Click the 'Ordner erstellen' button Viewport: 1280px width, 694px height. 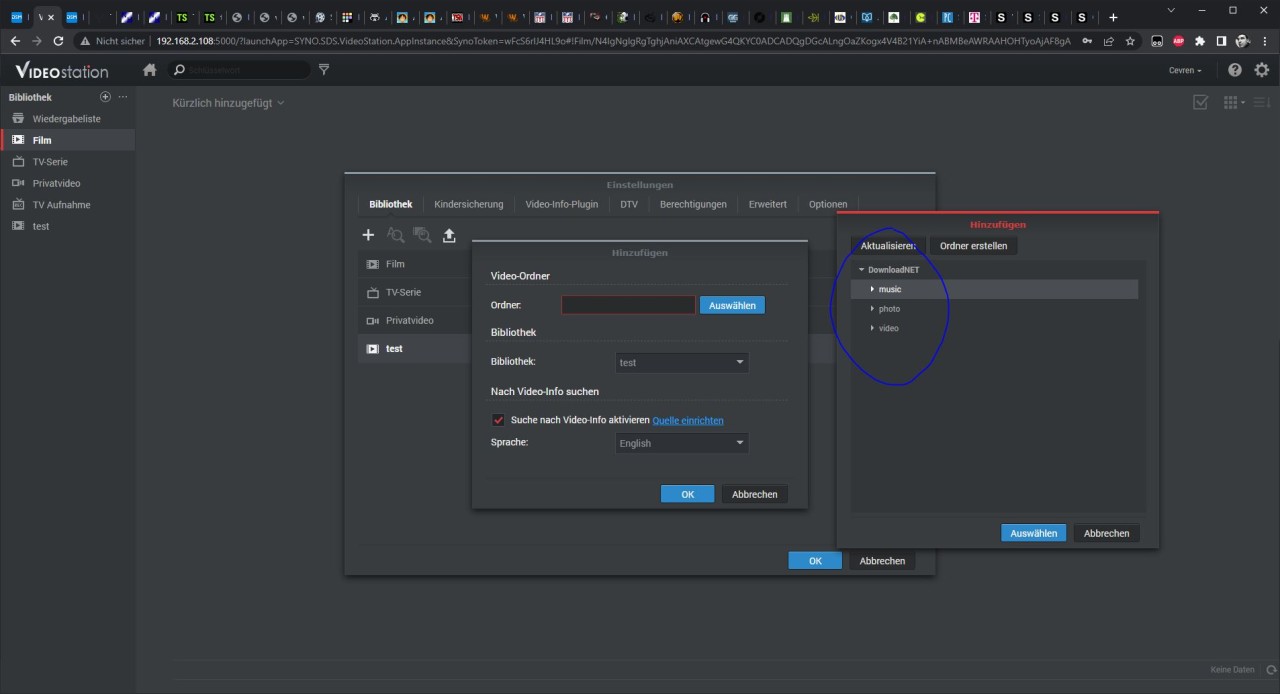click(x=973, y=246)
